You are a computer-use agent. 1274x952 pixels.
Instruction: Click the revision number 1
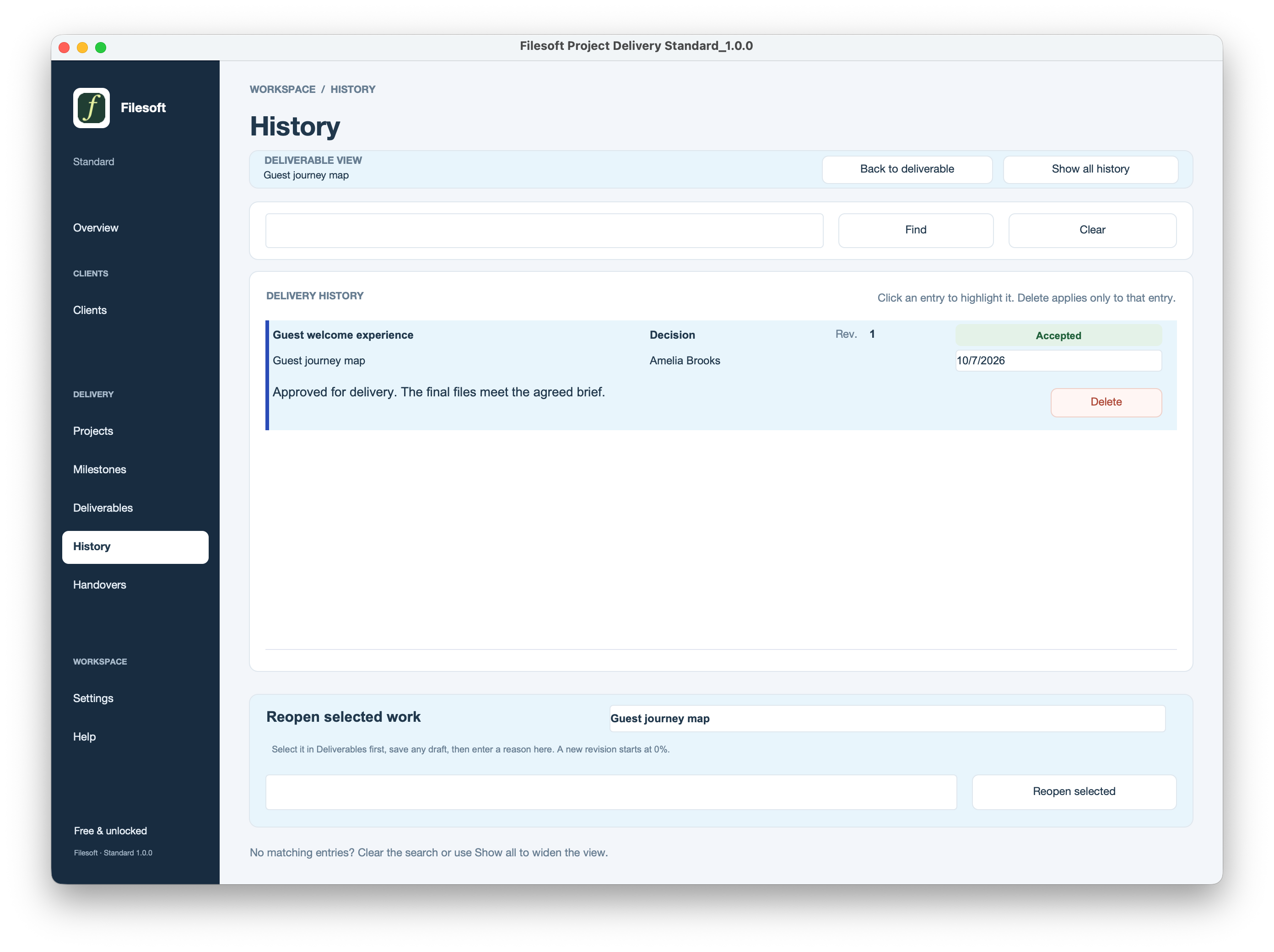[x=872, y=334]
